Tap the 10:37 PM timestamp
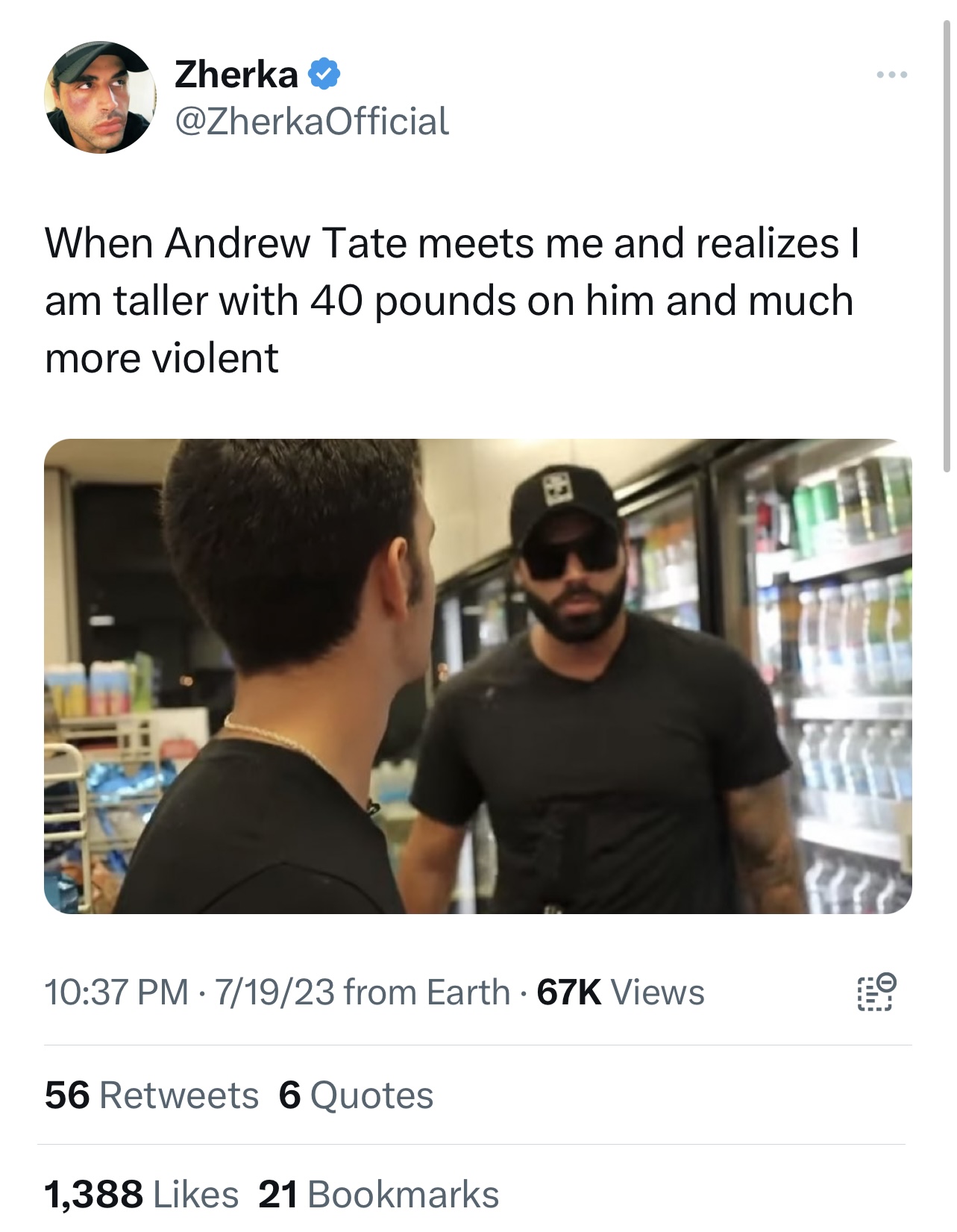This screenshot has height=1232, width=957. click(117, 992)
